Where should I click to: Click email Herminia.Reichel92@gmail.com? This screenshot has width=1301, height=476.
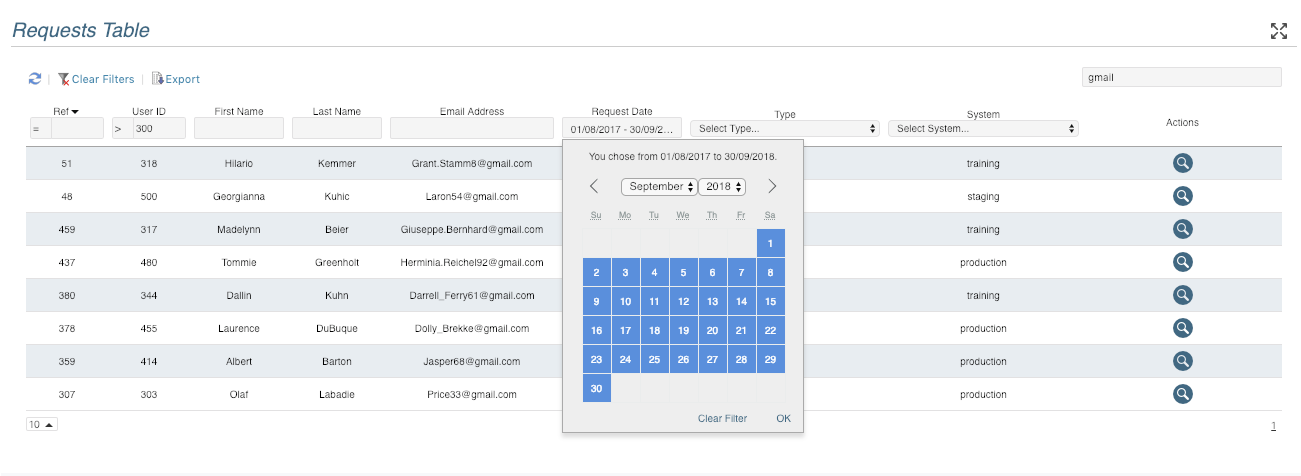pyautogui.click(x=472, y=262)
